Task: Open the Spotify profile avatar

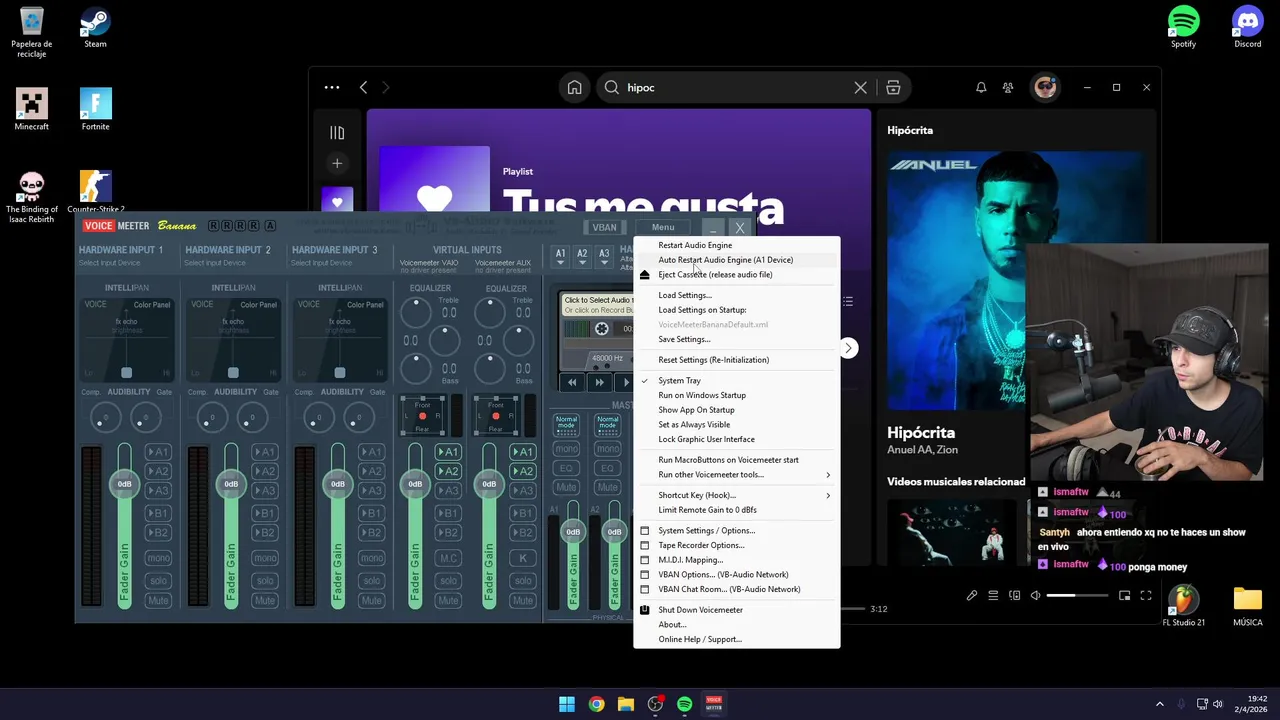Action: pos(1045,87)
